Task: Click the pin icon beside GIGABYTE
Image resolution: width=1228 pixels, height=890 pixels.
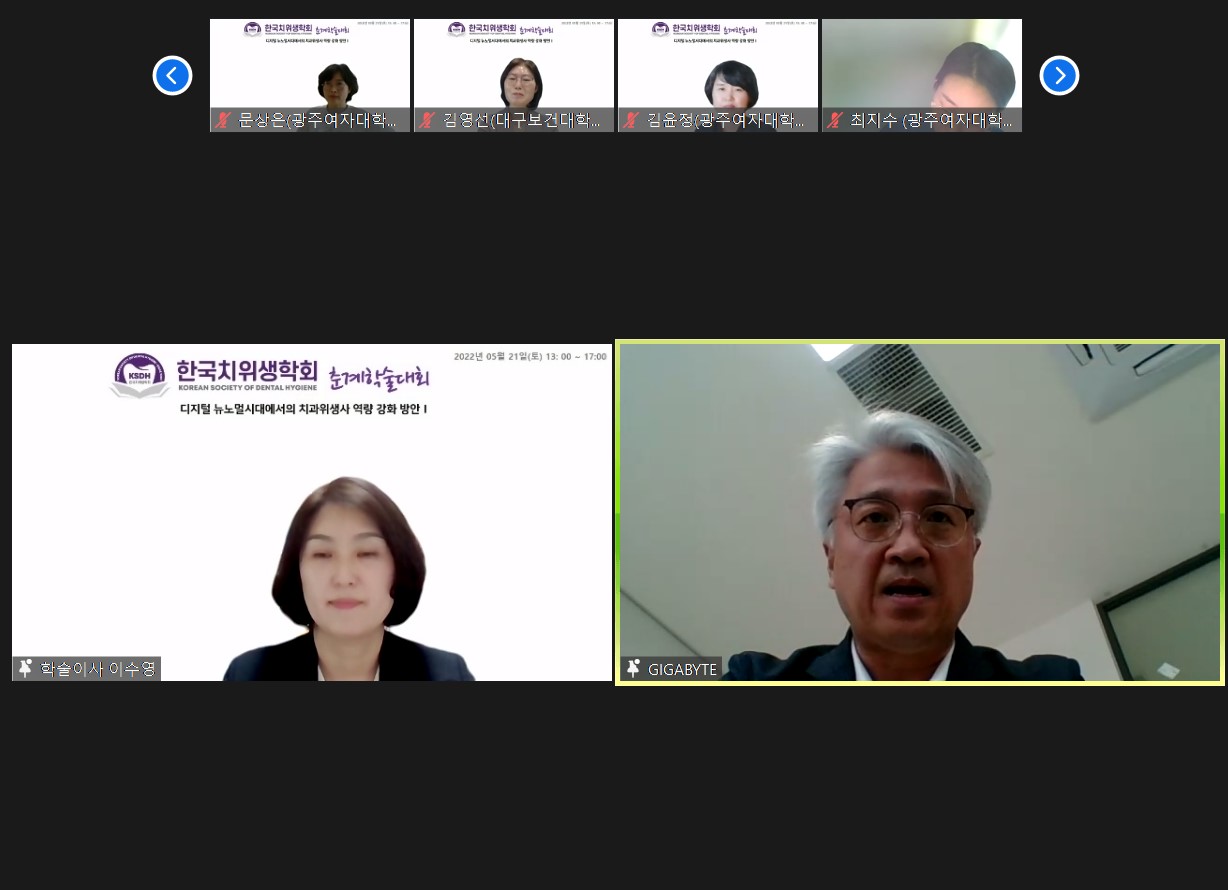Action: (633, 669)
